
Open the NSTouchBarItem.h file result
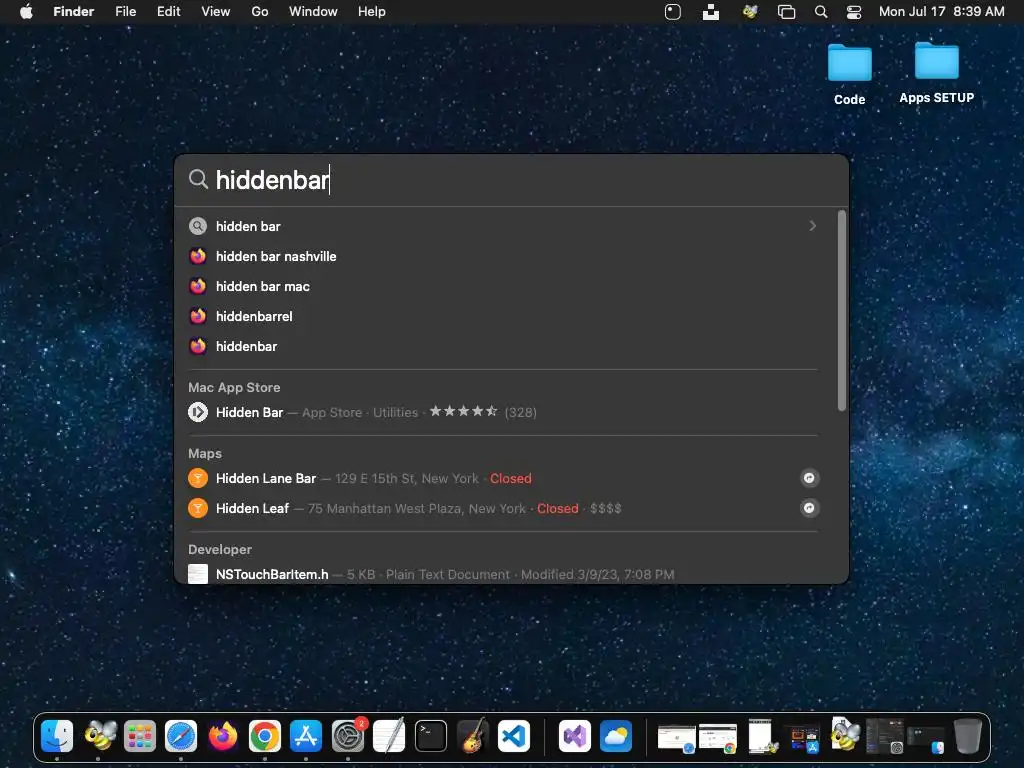tap(503, 574)
